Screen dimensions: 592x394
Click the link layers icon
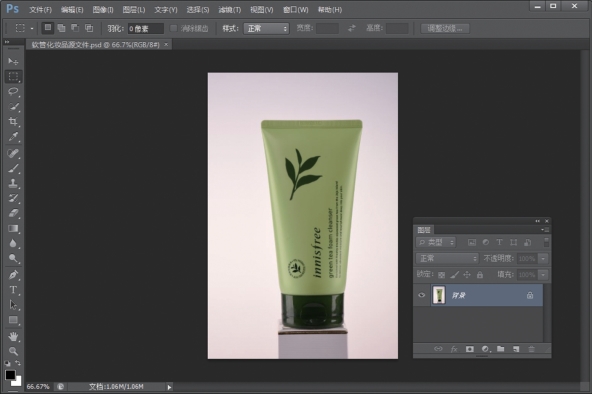pyautogui.click(x=438, y=349)
